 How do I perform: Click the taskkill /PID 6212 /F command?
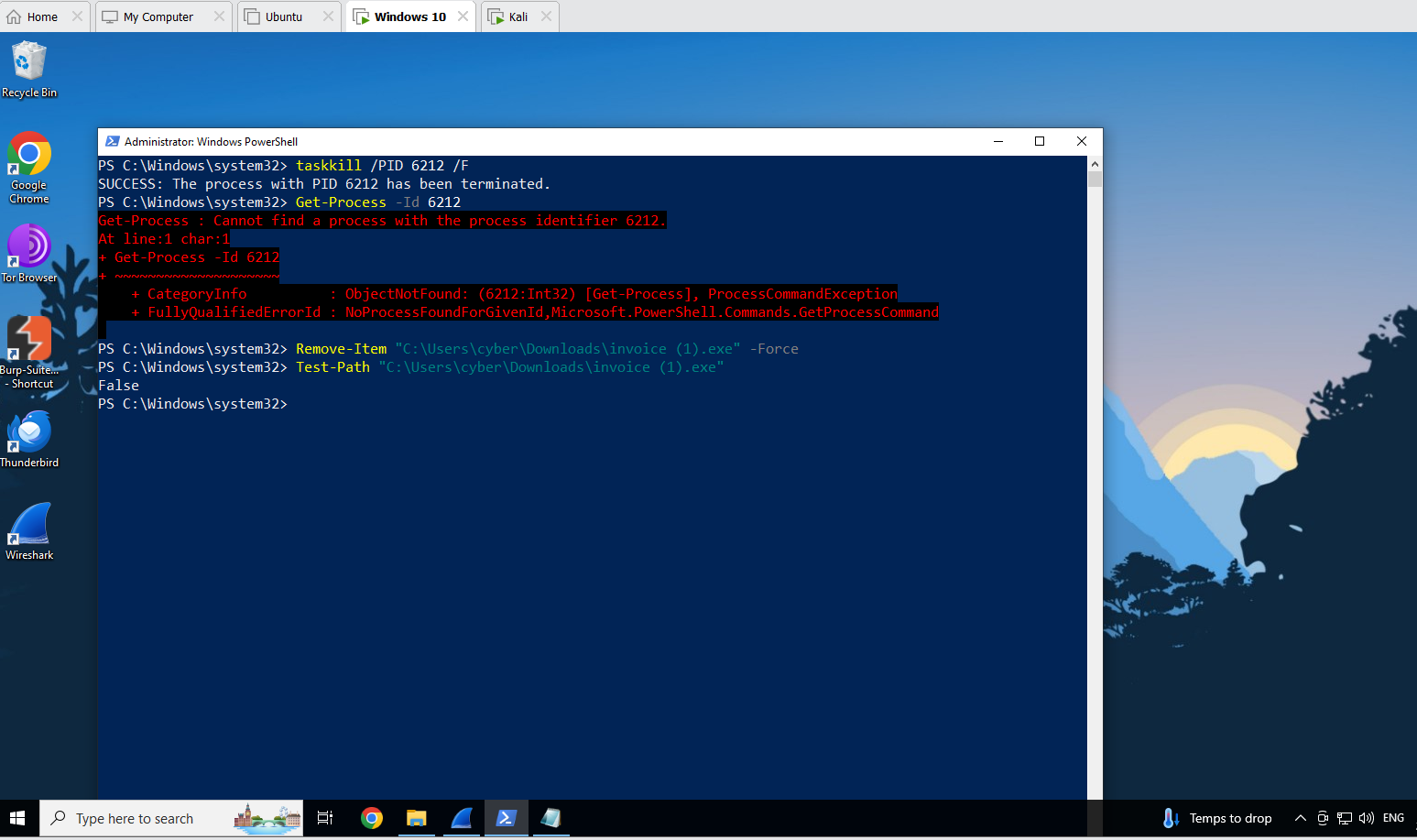point(382,166)
